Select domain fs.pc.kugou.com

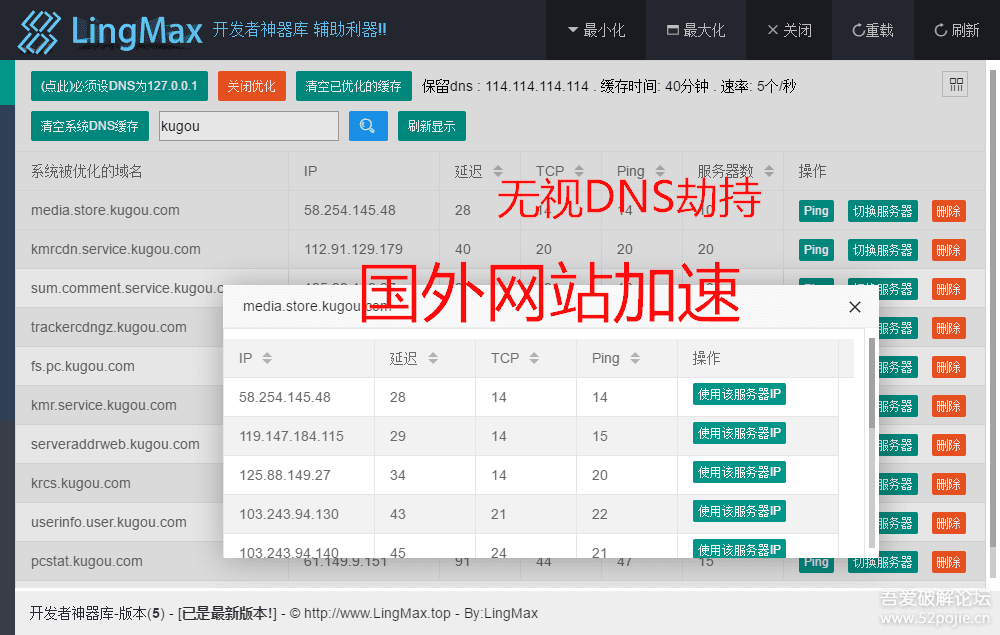83,367
